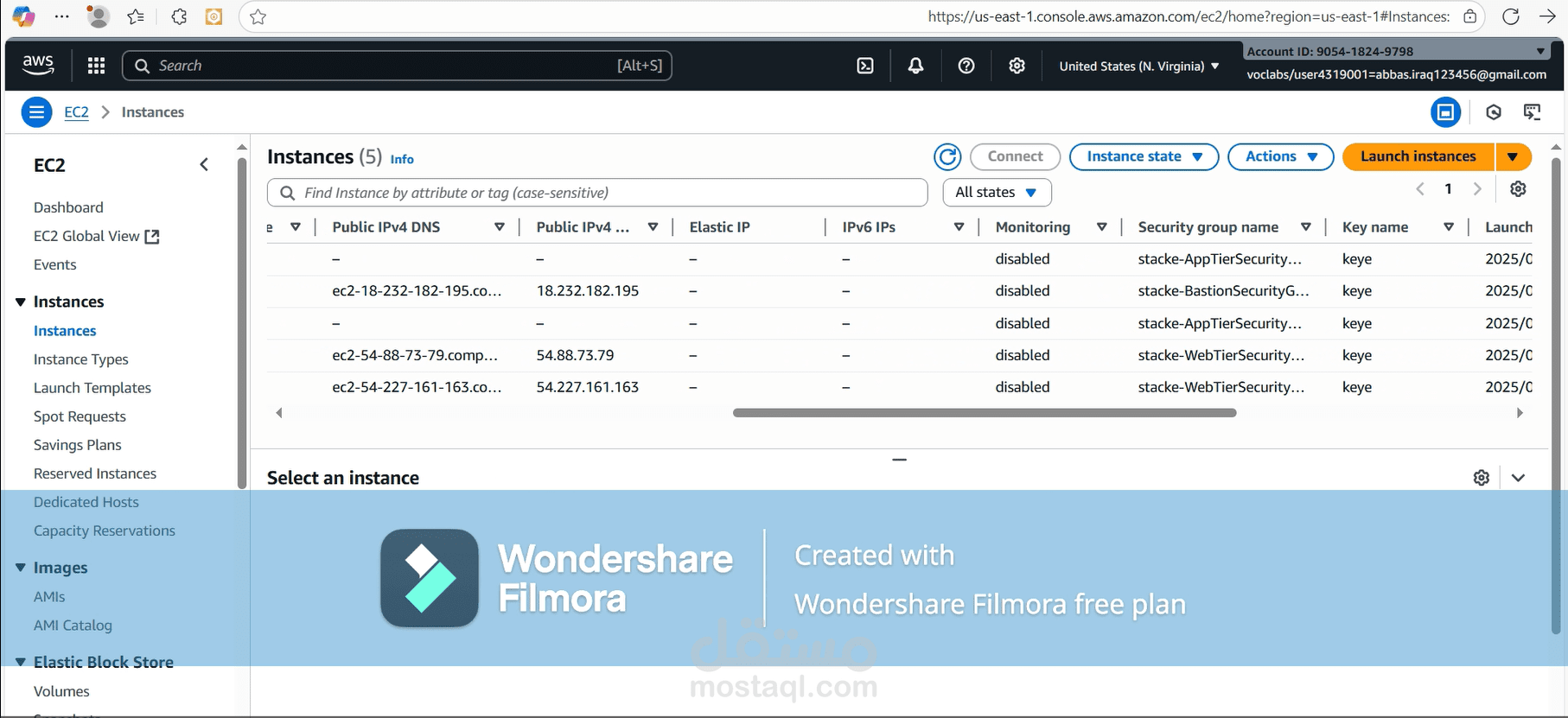The height and width of the screenshot is (718, 1568).
Task: Launch CloudShell from top bar
Action: [865, 66]
